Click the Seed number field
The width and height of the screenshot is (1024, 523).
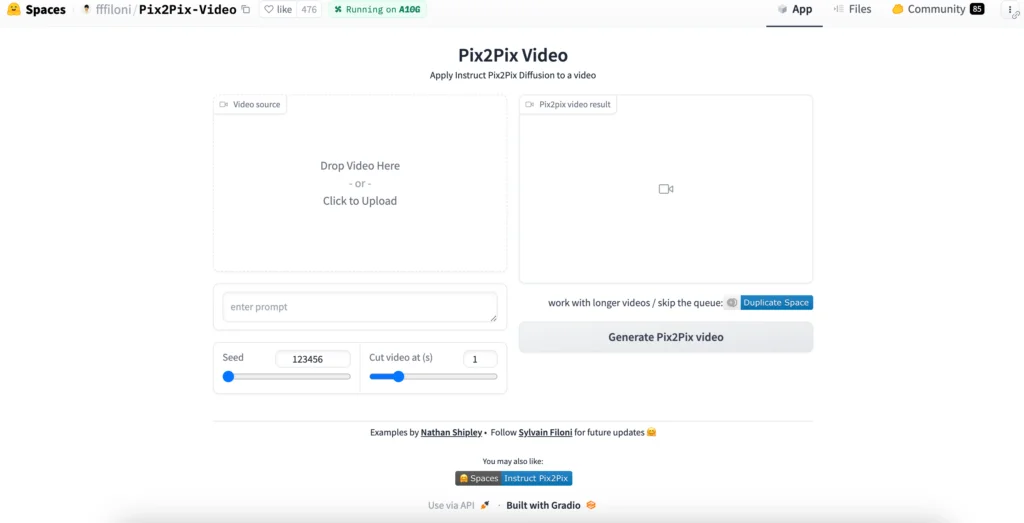(313, 359)
